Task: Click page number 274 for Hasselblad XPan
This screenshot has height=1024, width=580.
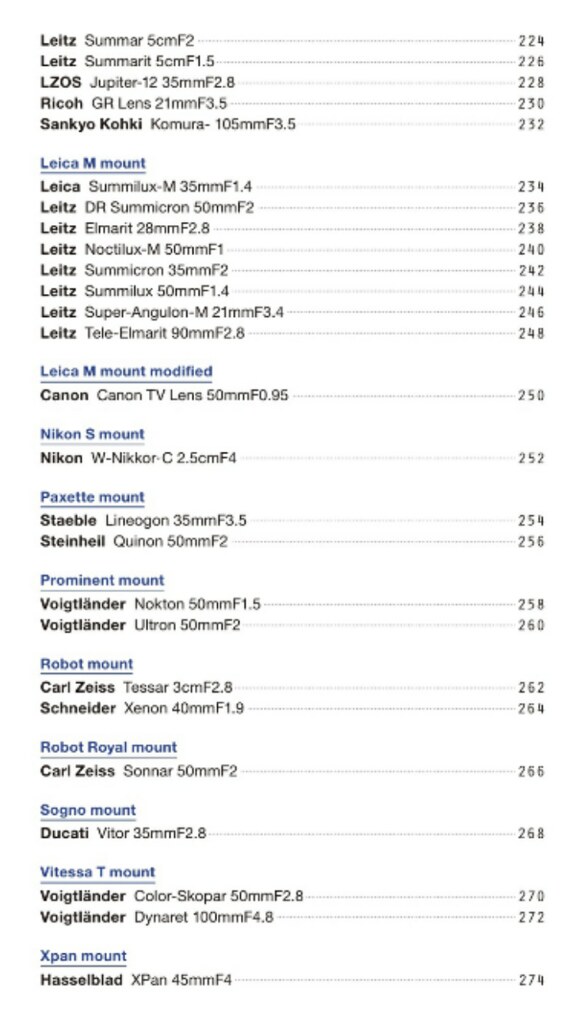Action: [x=532, y=980]
